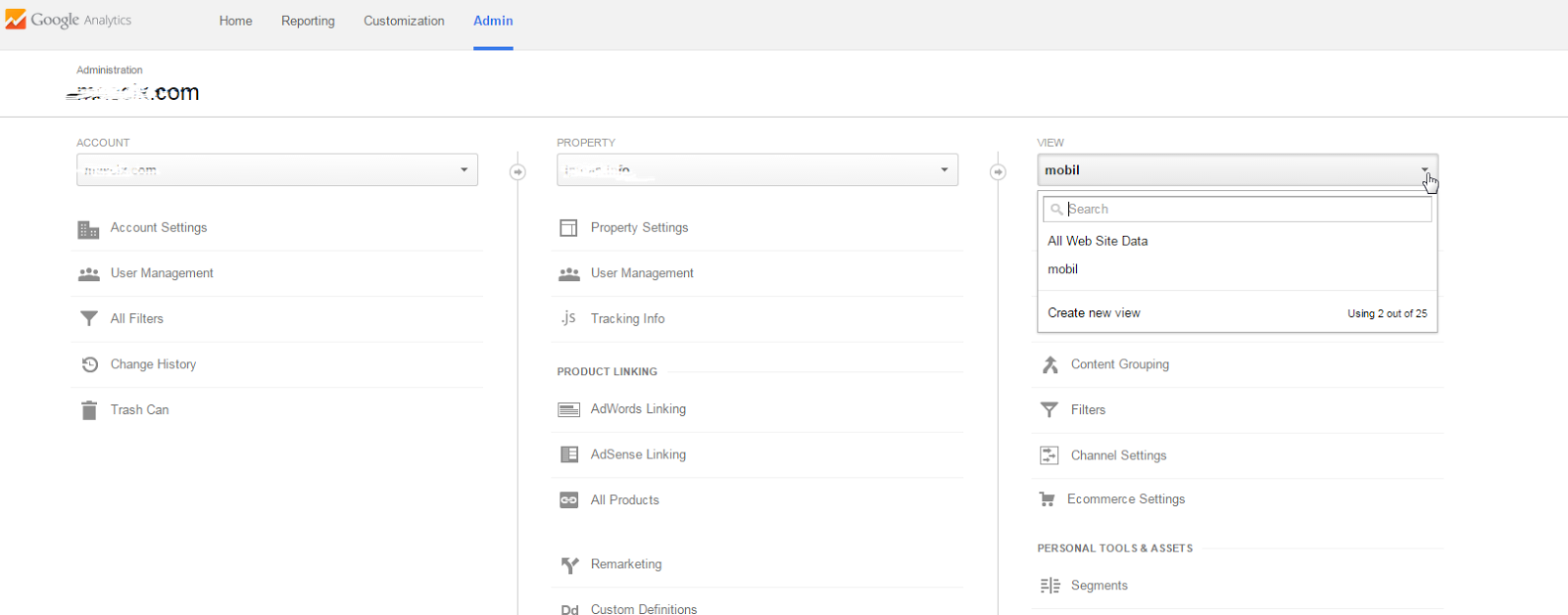Click the Remarketing fork icon
Image resolution: width=1568 pixels, height=615 pixels.
click(x=569, y=565)
